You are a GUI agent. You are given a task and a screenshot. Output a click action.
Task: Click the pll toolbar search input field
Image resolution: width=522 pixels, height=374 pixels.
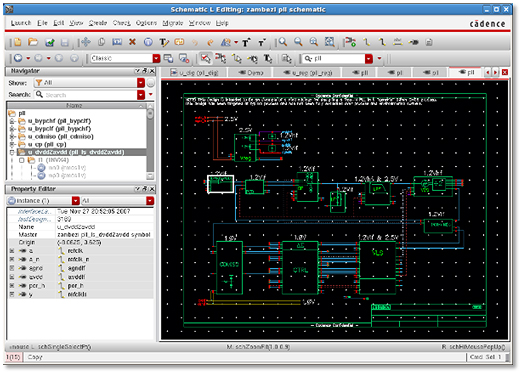pos(333,59)
